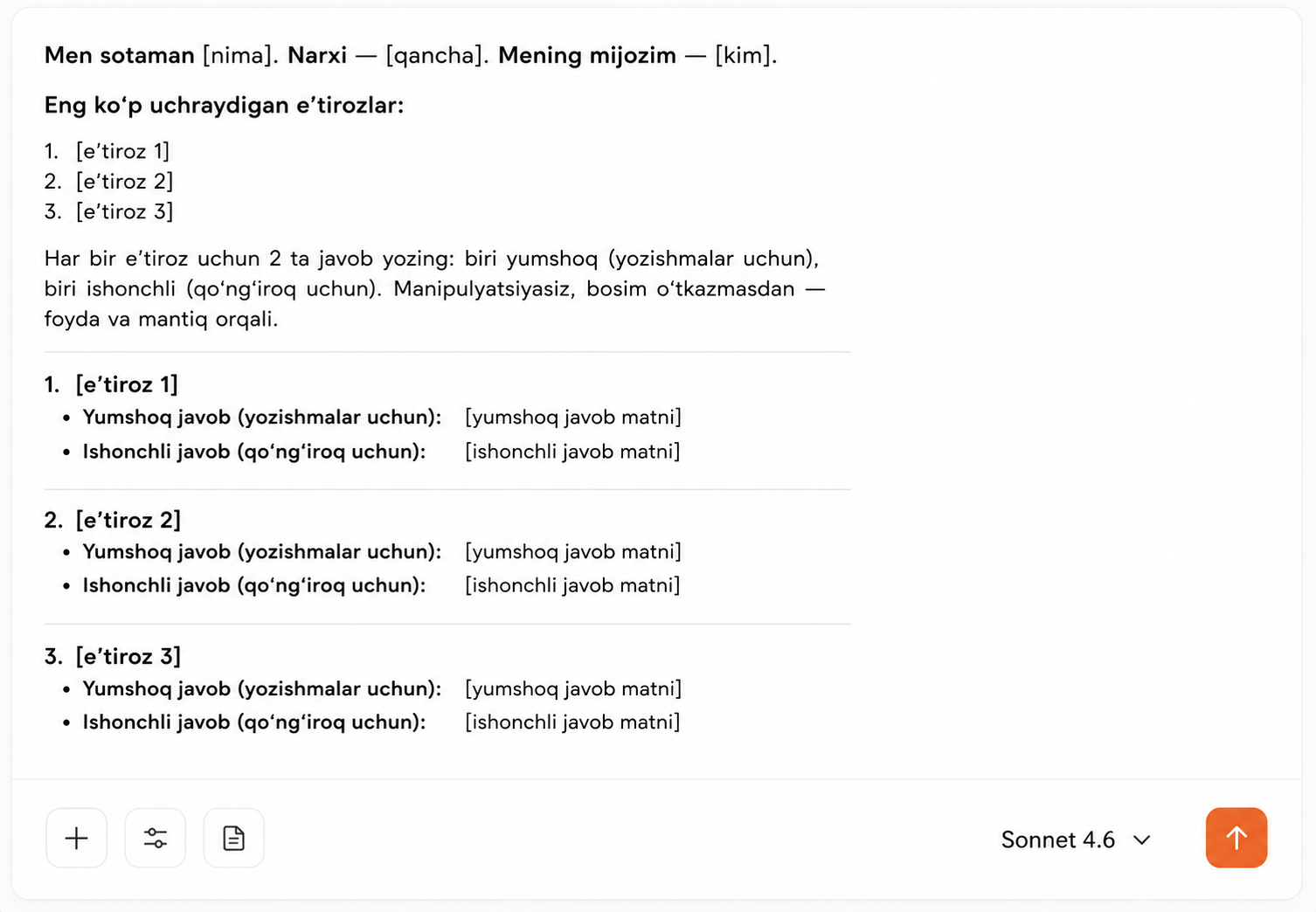Select the first list item [e'tiroz 1]
This screenshot has height=912, width=1316.
122,151
